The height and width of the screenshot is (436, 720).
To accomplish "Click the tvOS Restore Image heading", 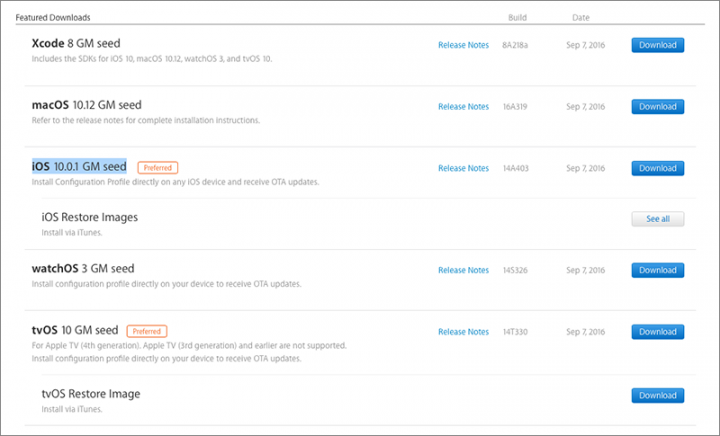I will point(91,394).
